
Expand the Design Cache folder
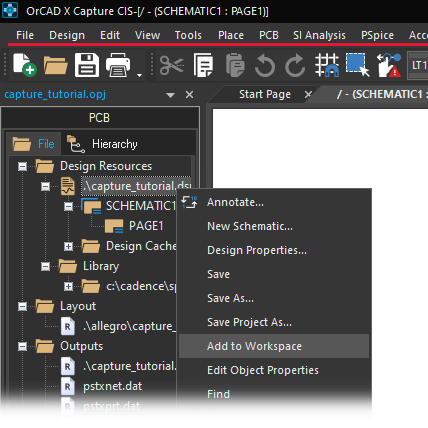(x=68, y=246)
